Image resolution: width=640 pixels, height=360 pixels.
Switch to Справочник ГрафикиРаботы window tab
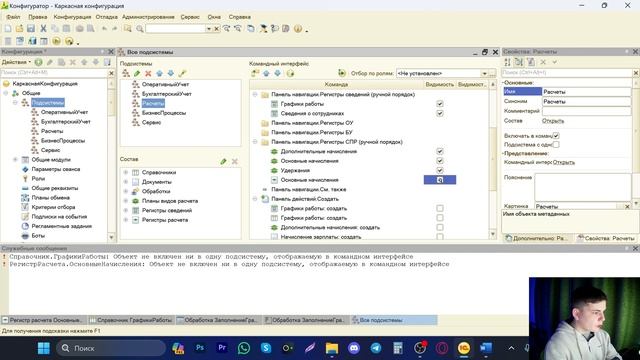tap(131, 320)
